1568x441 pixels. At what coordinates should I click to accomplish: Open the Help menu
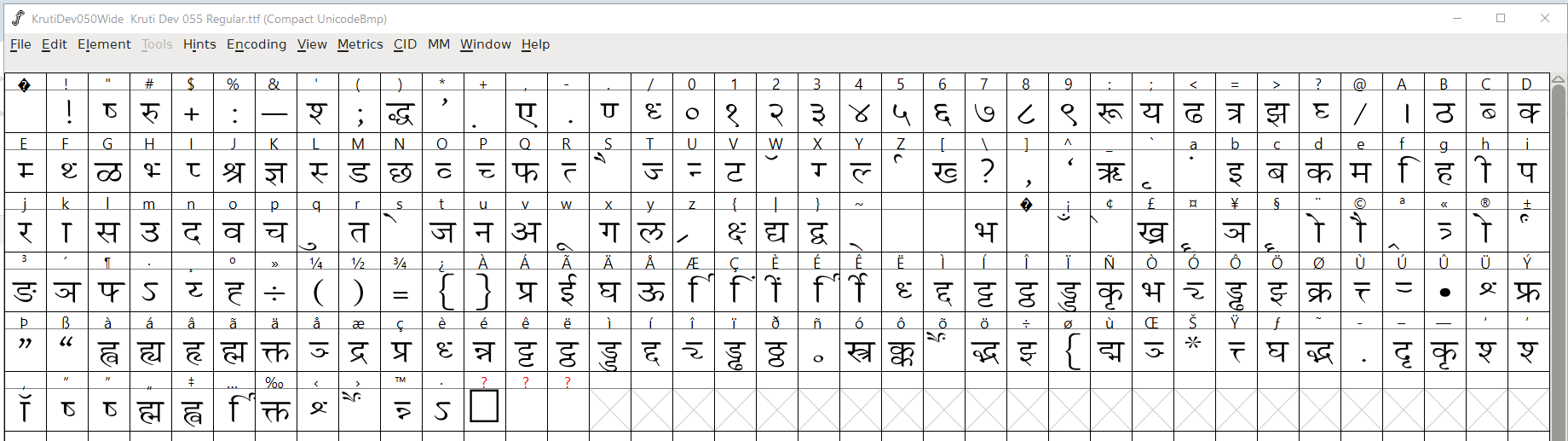[535, 44]
